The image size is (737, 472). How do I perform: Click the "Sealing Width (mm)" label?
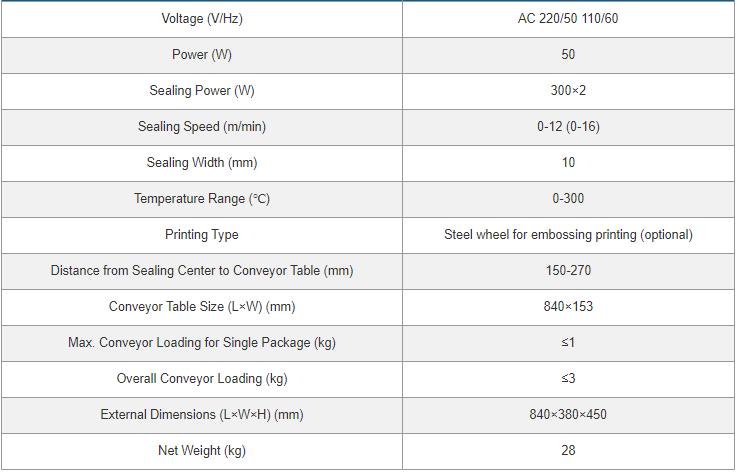coord(201,163)
